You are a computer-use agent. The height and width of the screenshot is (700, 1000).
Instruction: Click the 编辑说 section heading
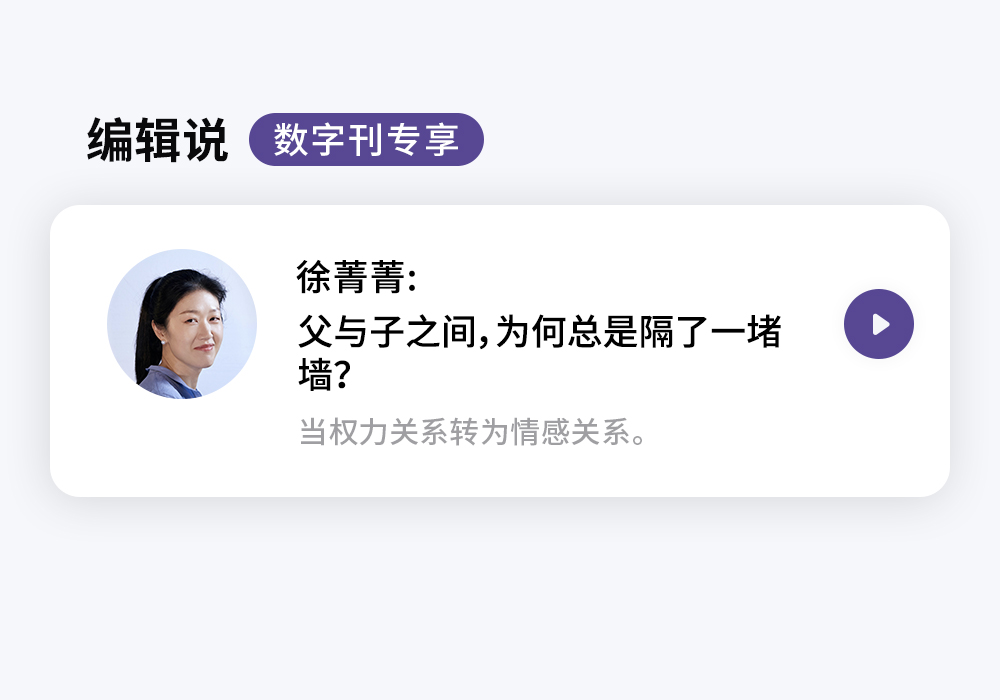tap(158, 140)
